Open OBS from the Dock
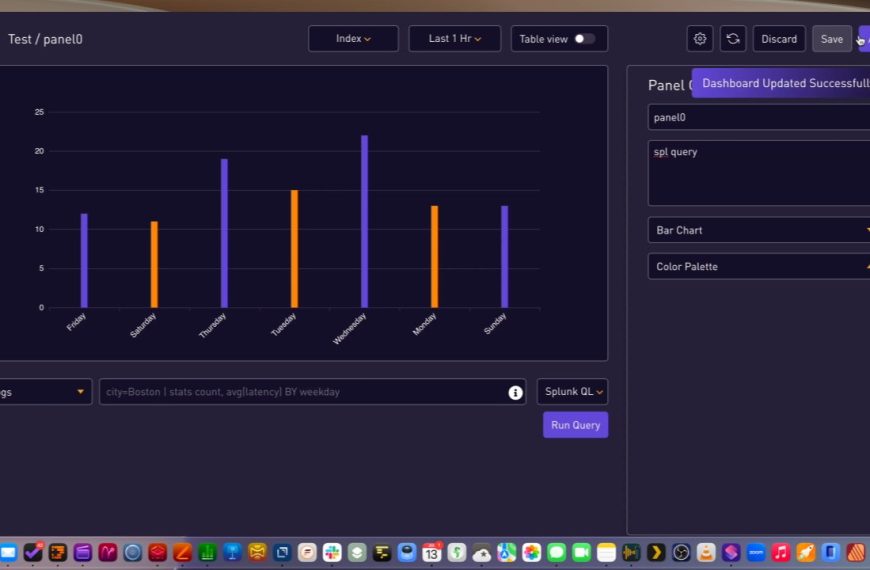Image resolution: width=870 pixels, height=570 pixels. click(x=681, y=552)
